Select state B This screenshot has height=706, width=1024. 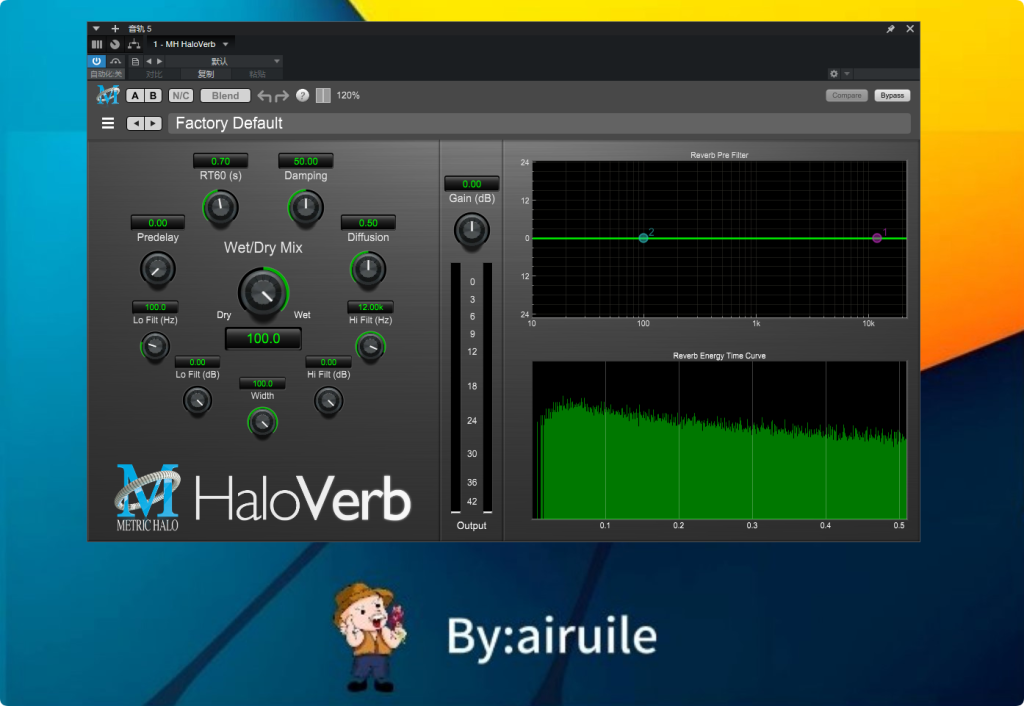[153, 95]
